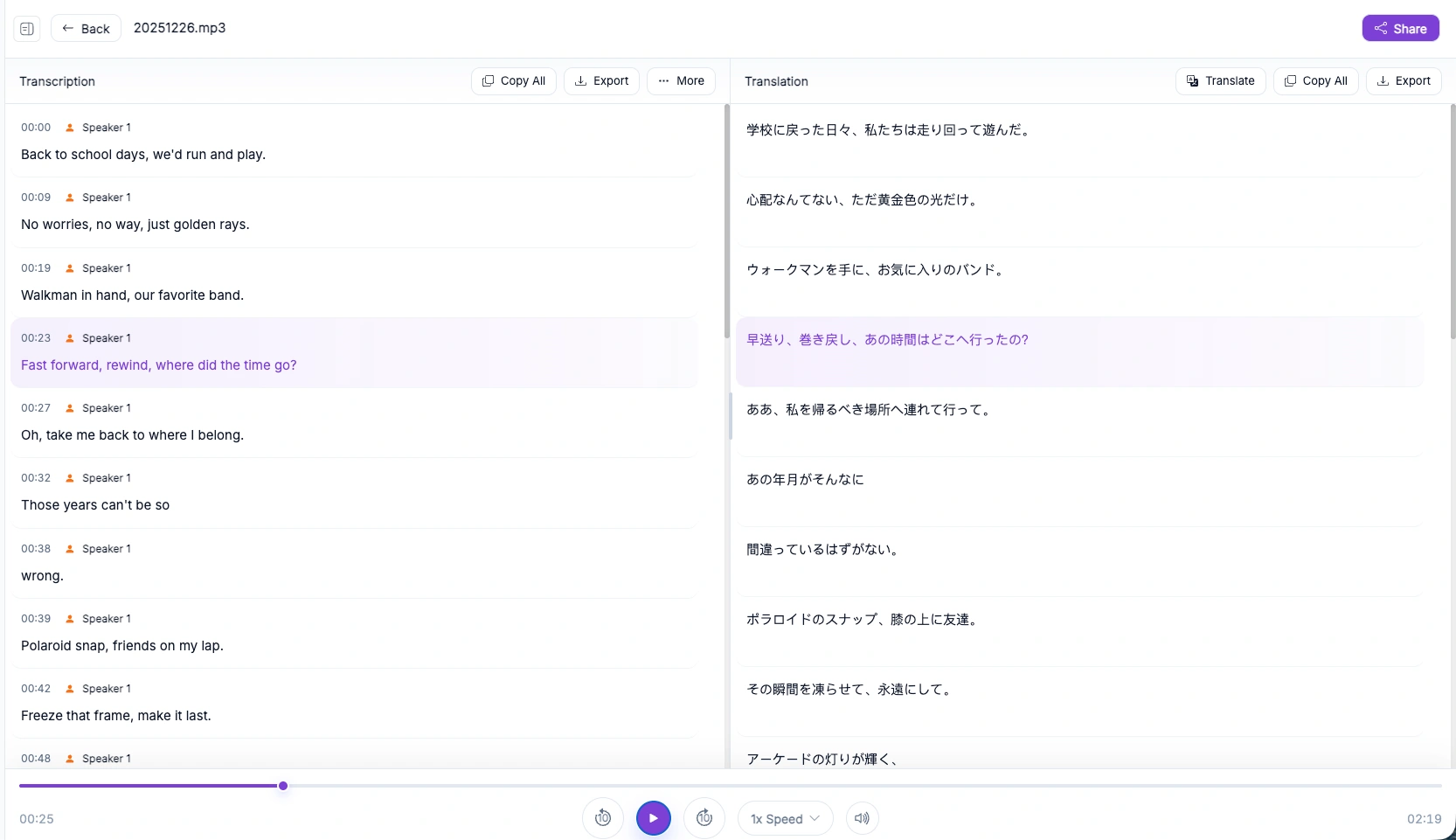The width and height of the screenshot is (1456, 840).
Task: Rewind audio by 10 seconds
Action: pyautogui.click(x=603, y=819)
